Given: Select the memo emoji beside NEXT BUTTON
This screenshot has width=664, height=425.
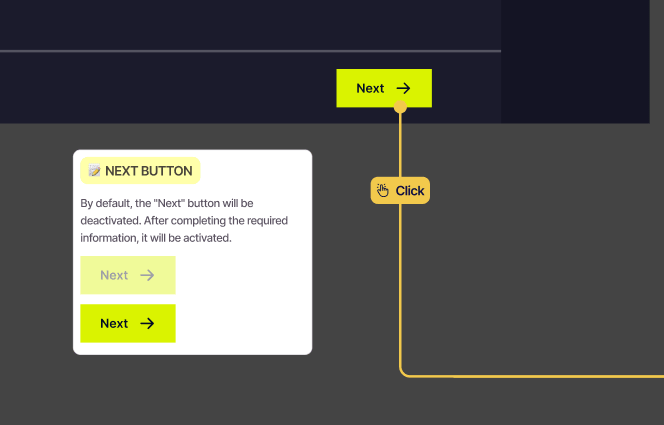Looking at the screenshot, I should coord(94,170).
